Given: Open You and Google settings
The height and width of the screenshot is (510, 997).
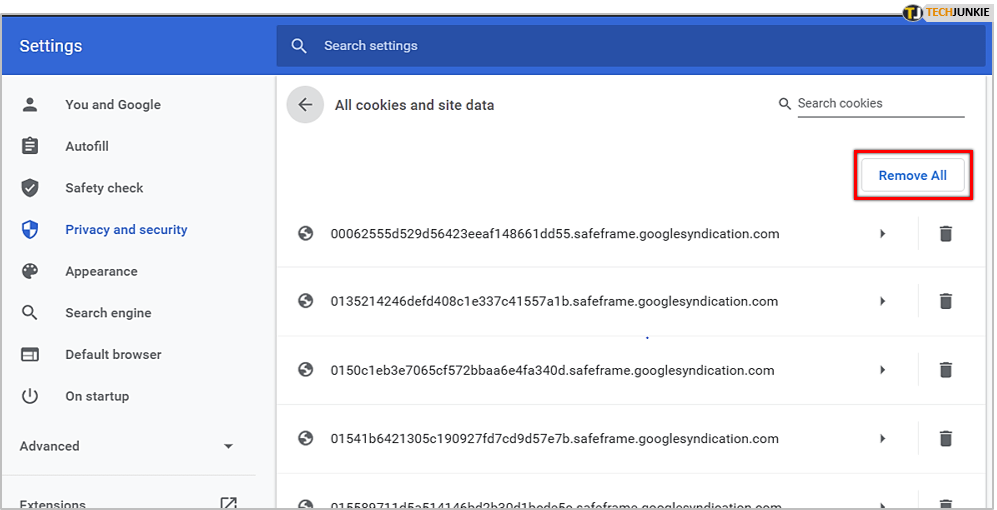Looking at the screenshot, I should (x=112, y=105).
